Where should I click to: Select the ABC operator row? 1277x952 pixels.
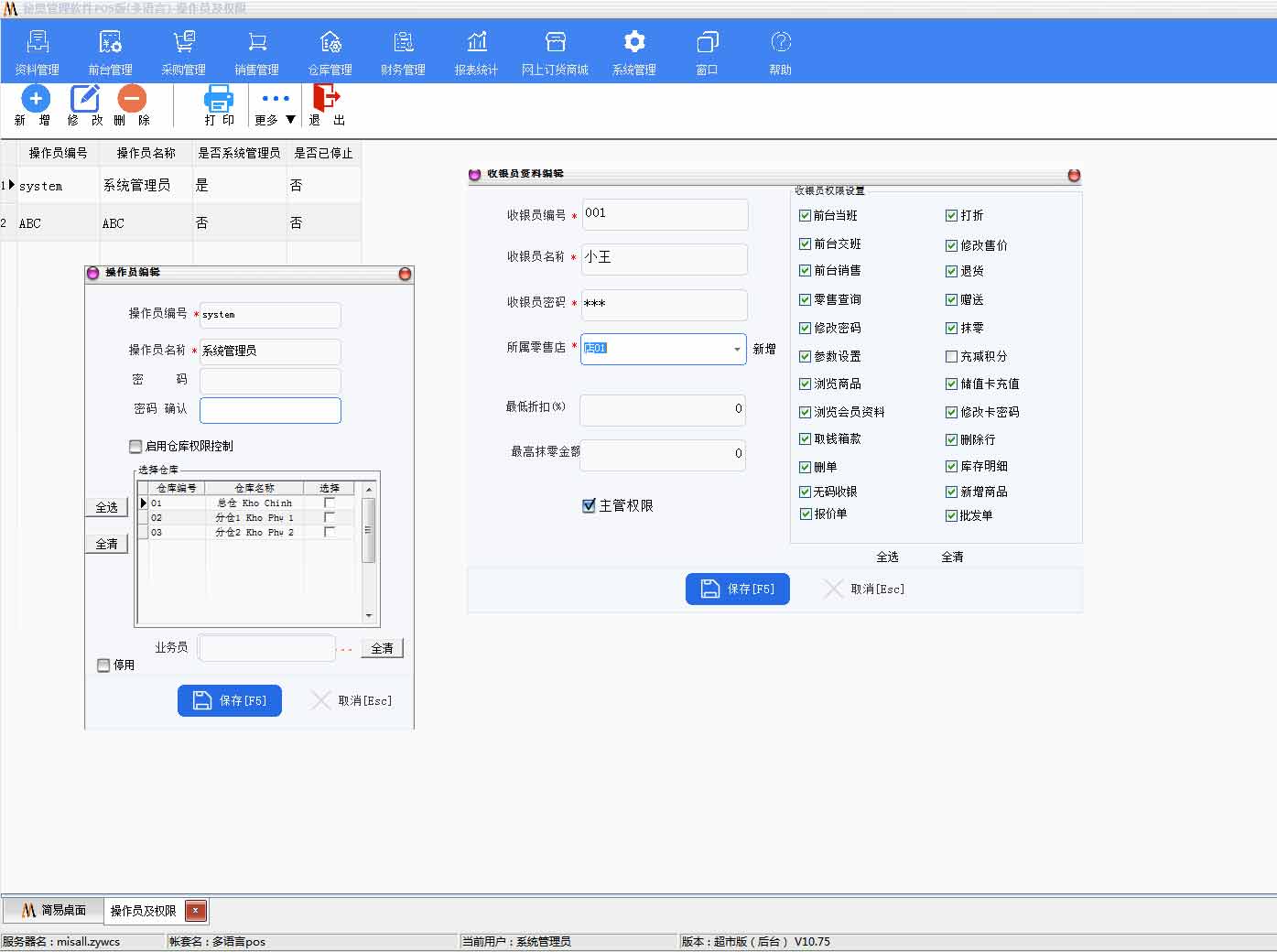(181, 223)
